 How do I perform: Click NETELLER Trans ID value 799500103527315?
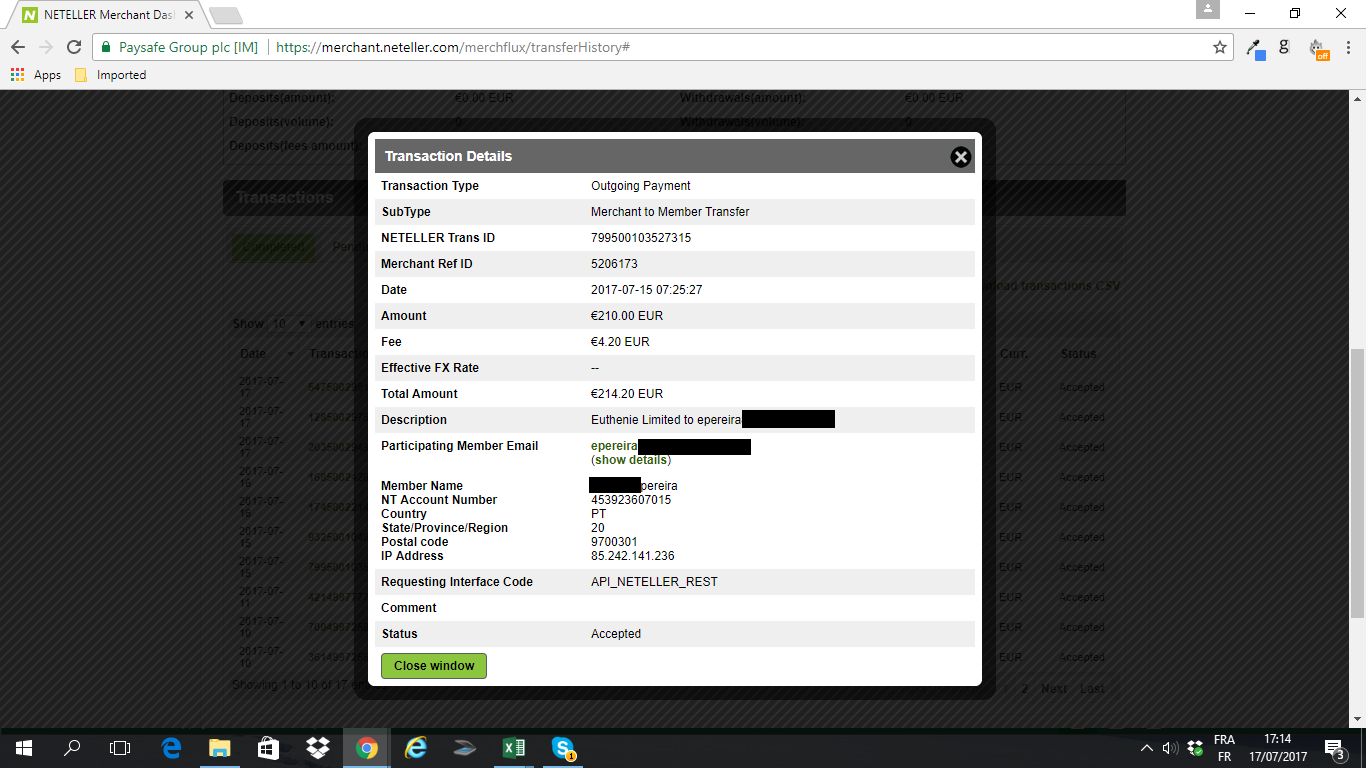[641, 238]
